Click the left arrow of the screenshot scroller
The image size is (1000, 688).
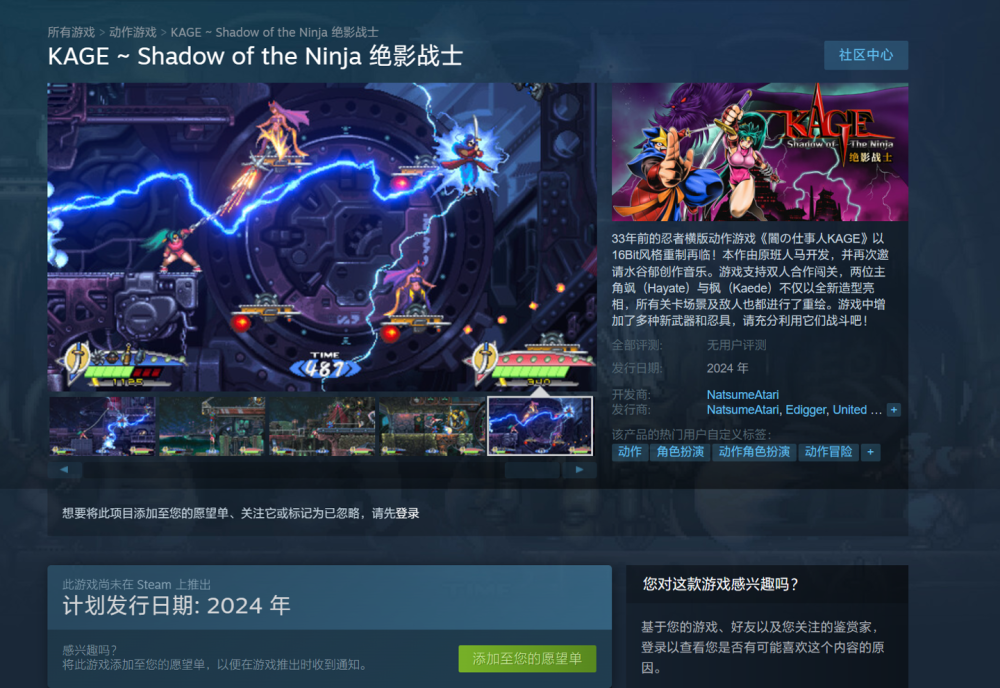(x=64, y=470)
